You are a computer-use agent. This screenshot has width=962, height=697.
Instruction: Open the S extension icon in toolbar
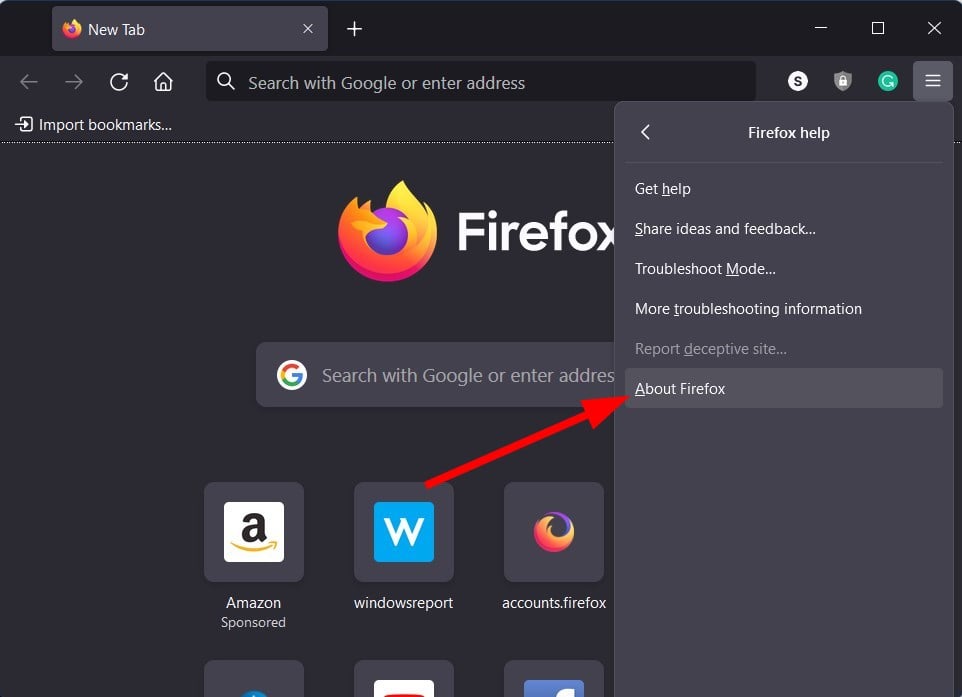point(798,81)
